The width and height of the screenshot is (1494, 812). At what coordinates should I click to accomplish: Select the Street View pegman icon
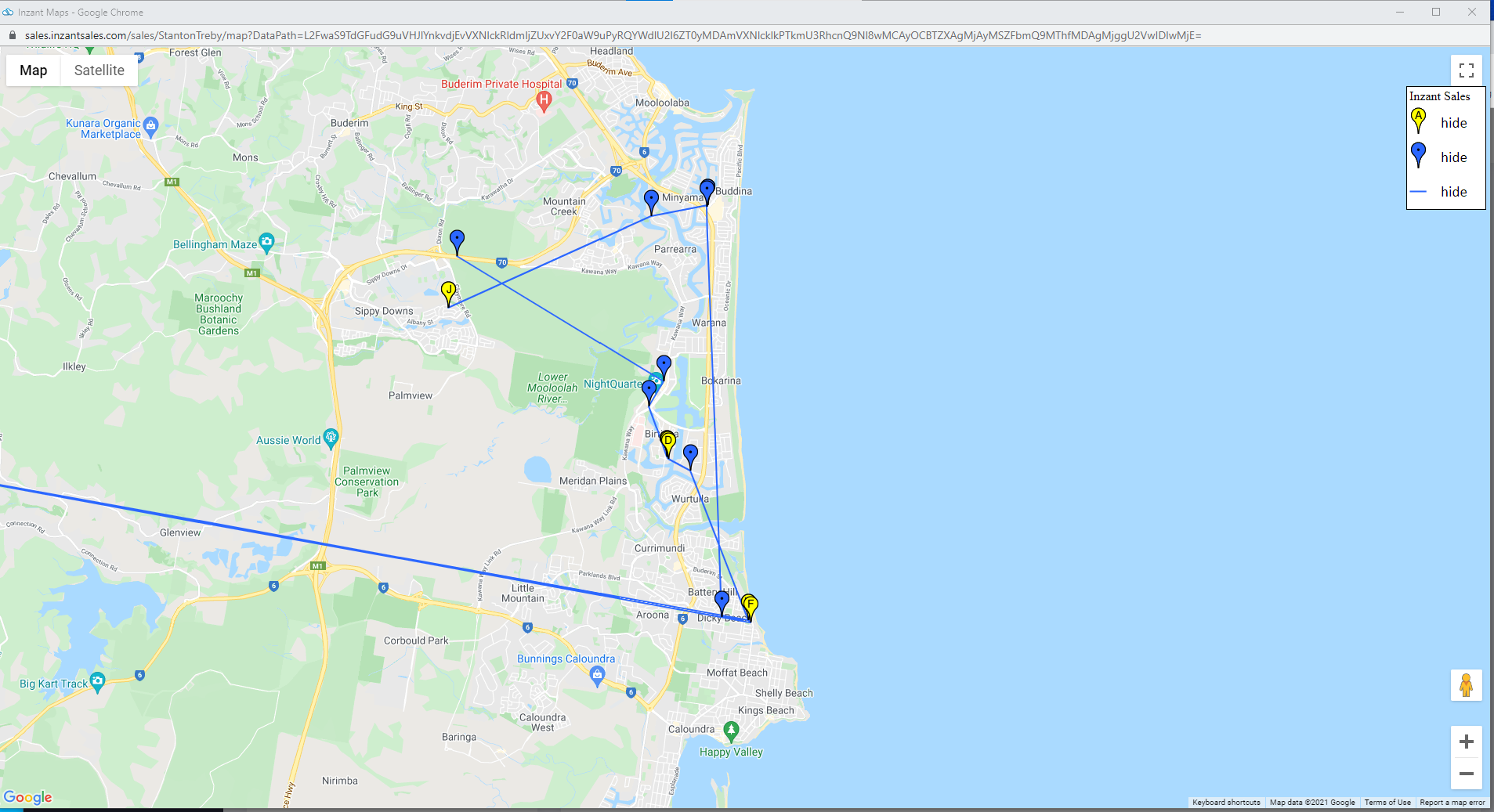(1466, 685)
